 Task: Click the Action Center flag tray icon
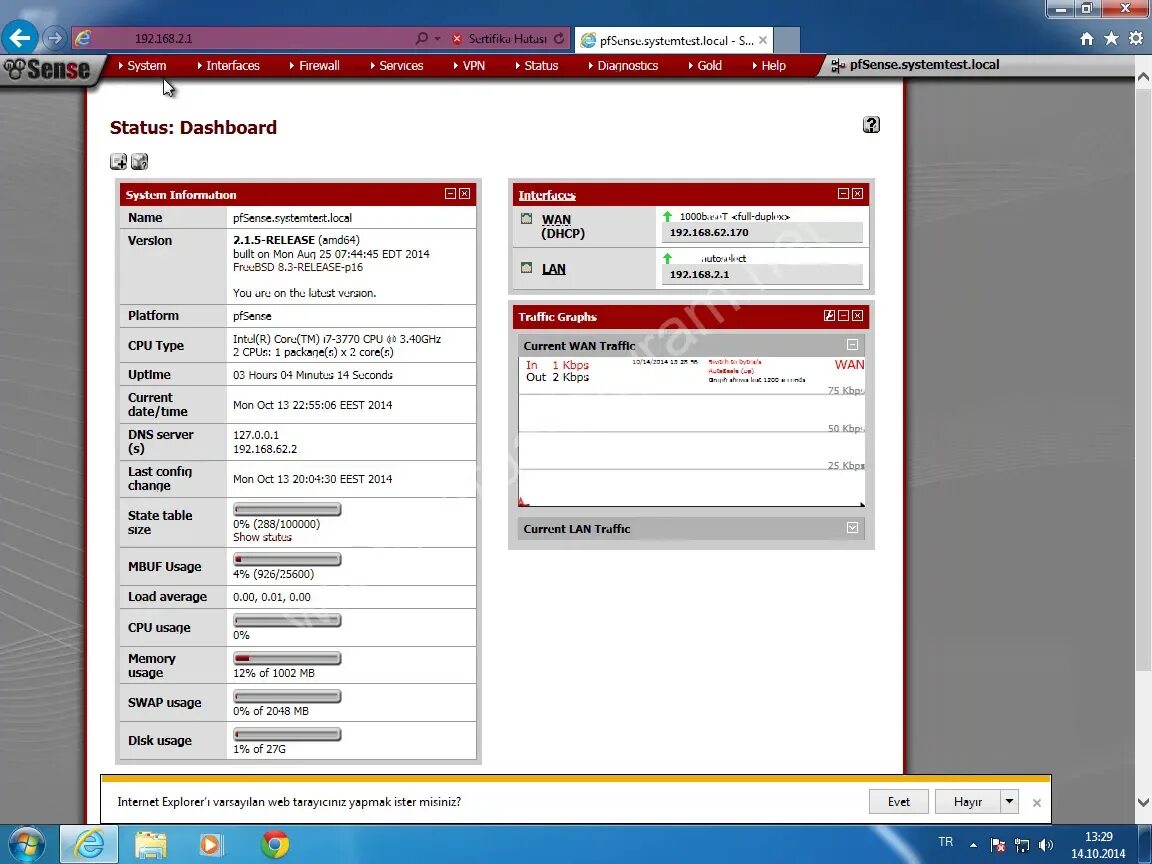click(x=998, y=845)
